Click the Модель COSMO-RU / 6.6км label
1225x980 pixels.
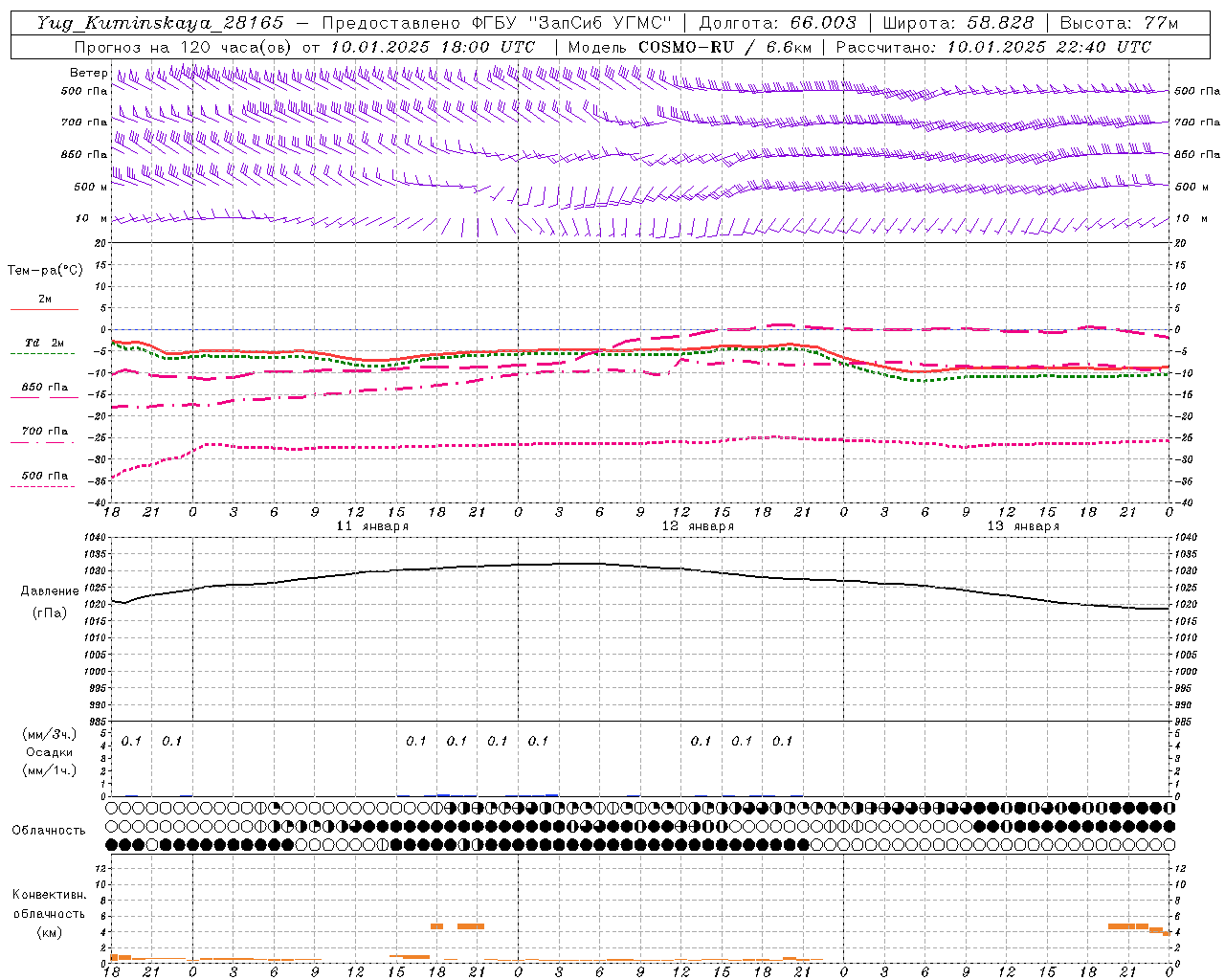pos(689,47)
